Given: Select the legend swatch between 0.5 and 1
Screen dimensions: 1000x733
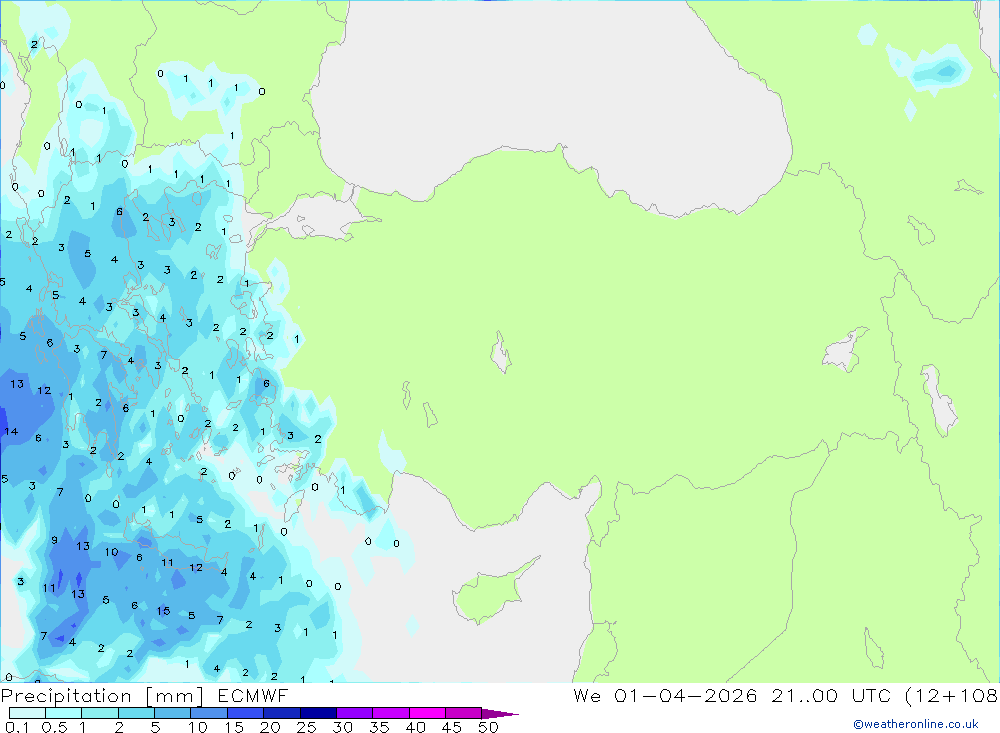Looking at the screenshot, I should (63, 713).
